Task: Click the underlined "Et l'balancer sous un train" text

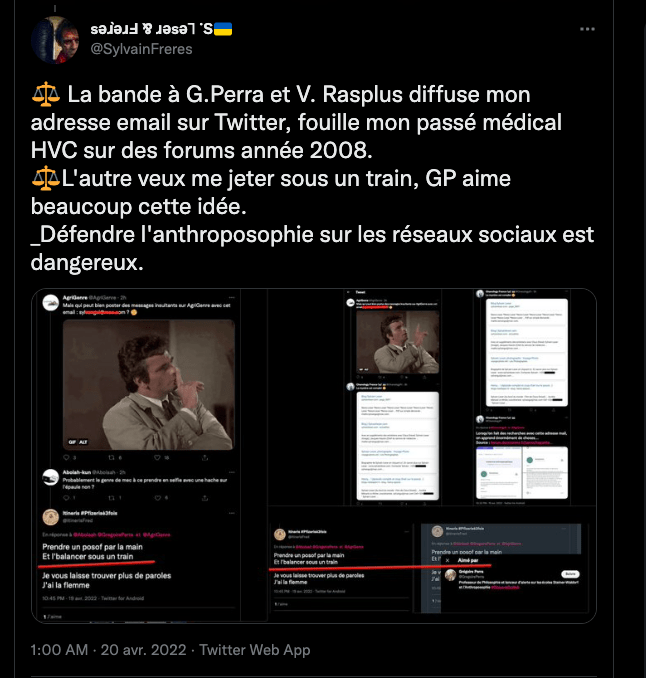Action: pos(88,556)
